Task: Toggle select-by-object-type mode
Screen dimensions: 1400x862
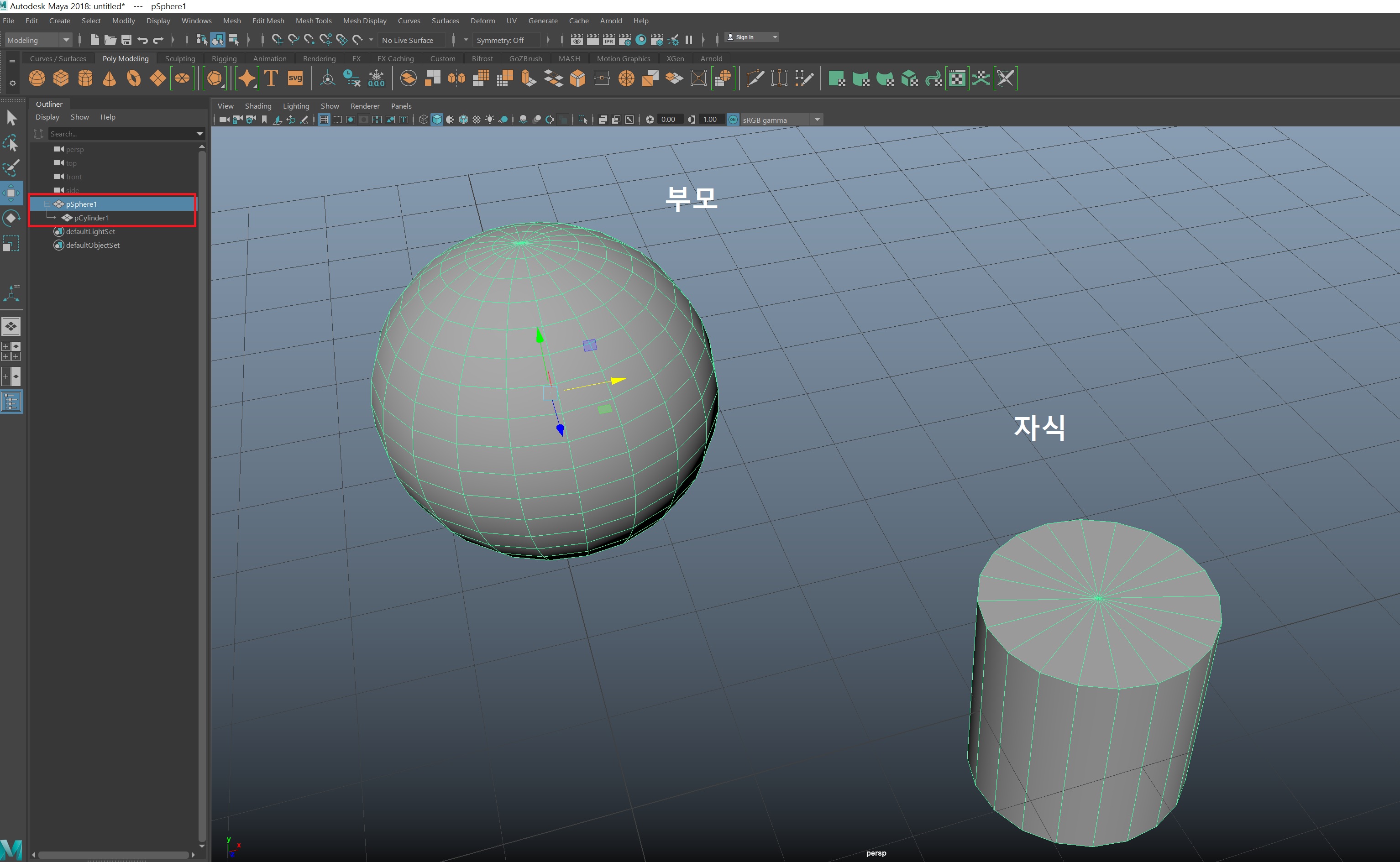Action: pos(217,39)
